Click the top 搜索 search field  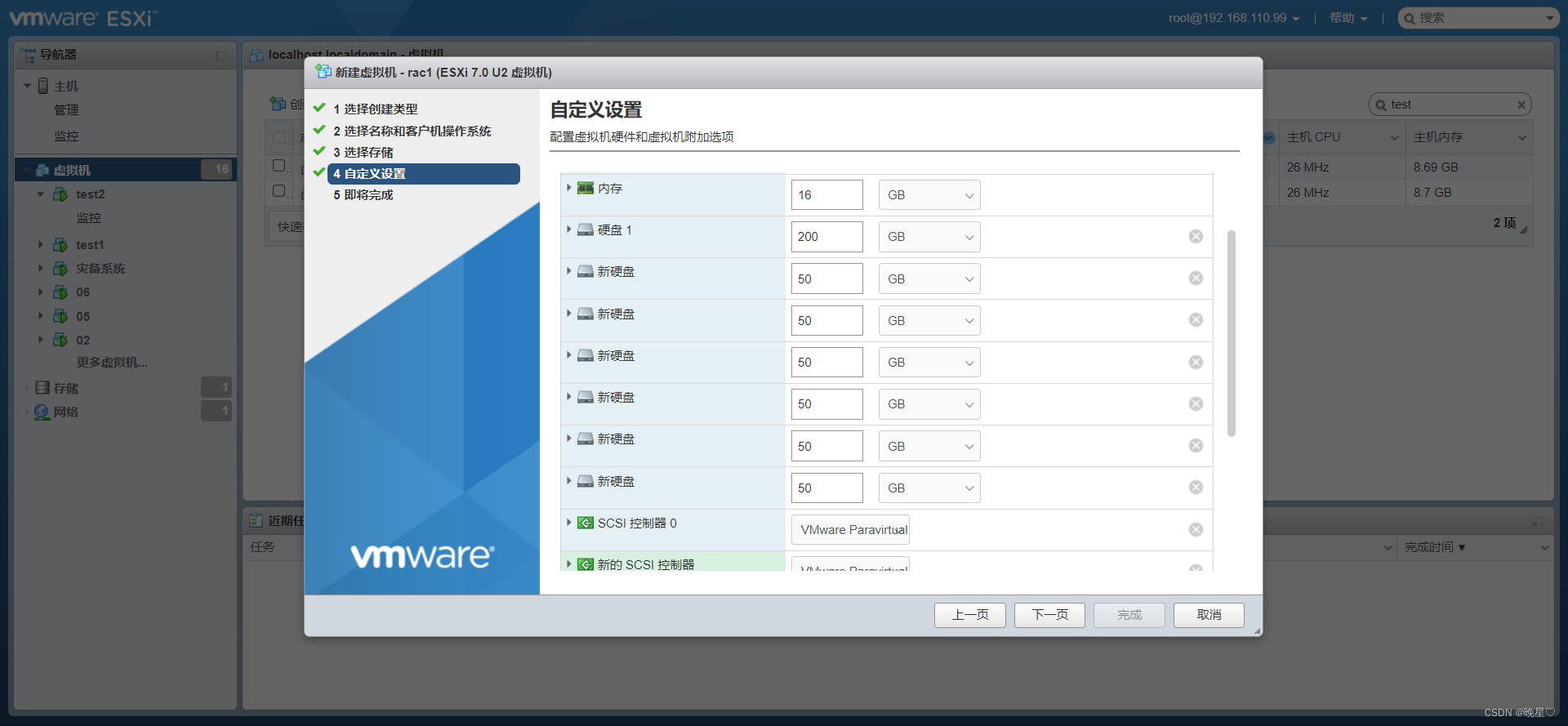[x=1479, y=18]
